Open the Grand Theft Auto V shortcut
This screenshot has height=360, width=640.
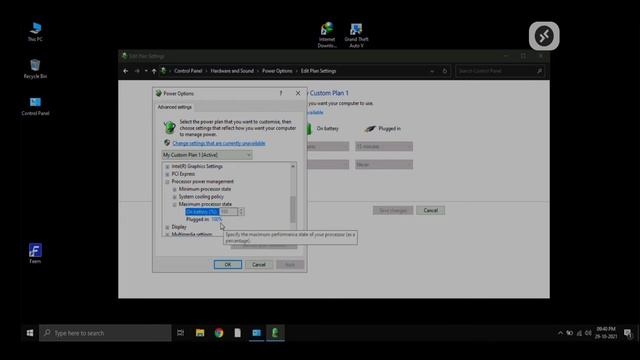coord(356,35)
